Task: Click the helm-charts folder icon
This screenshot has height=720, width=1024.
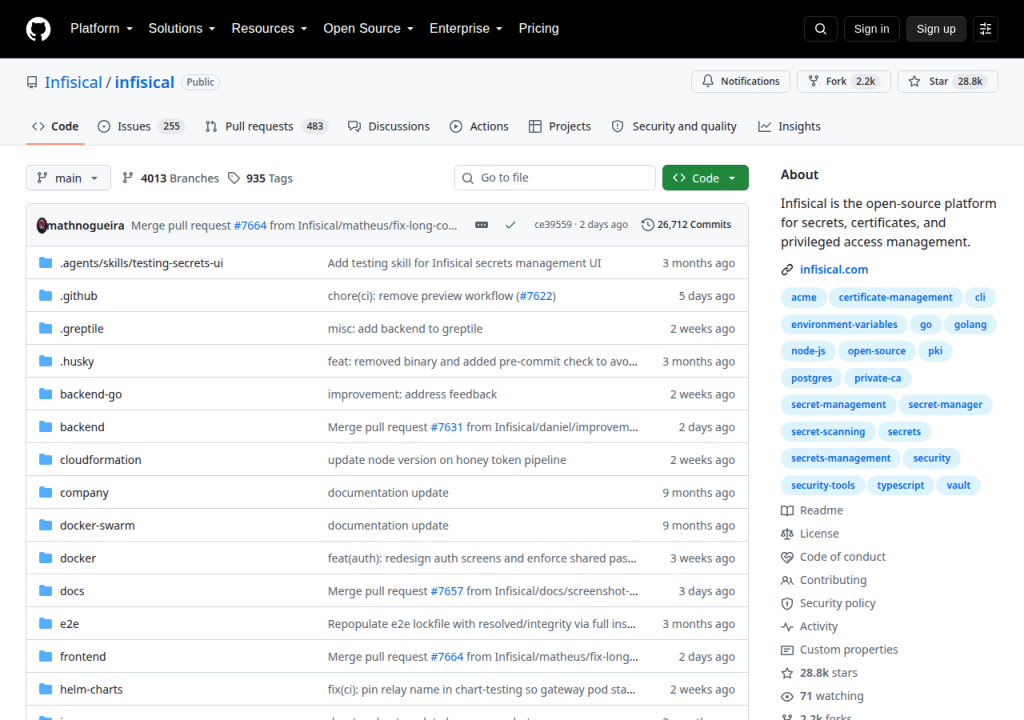Action: coord(45,689)
